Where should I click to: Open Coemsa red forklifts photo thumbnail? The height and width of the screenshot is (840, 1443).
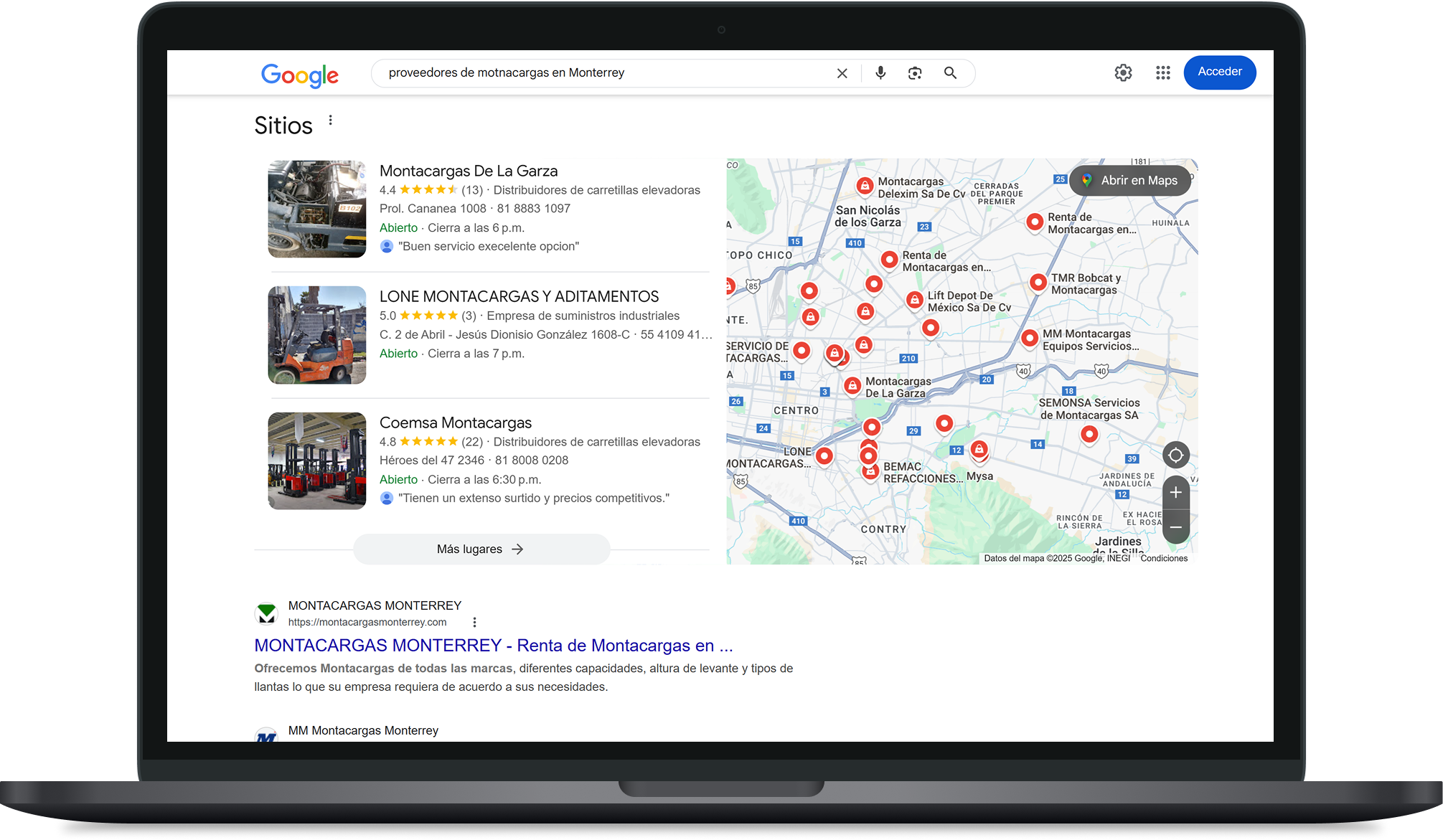(317, 461)
